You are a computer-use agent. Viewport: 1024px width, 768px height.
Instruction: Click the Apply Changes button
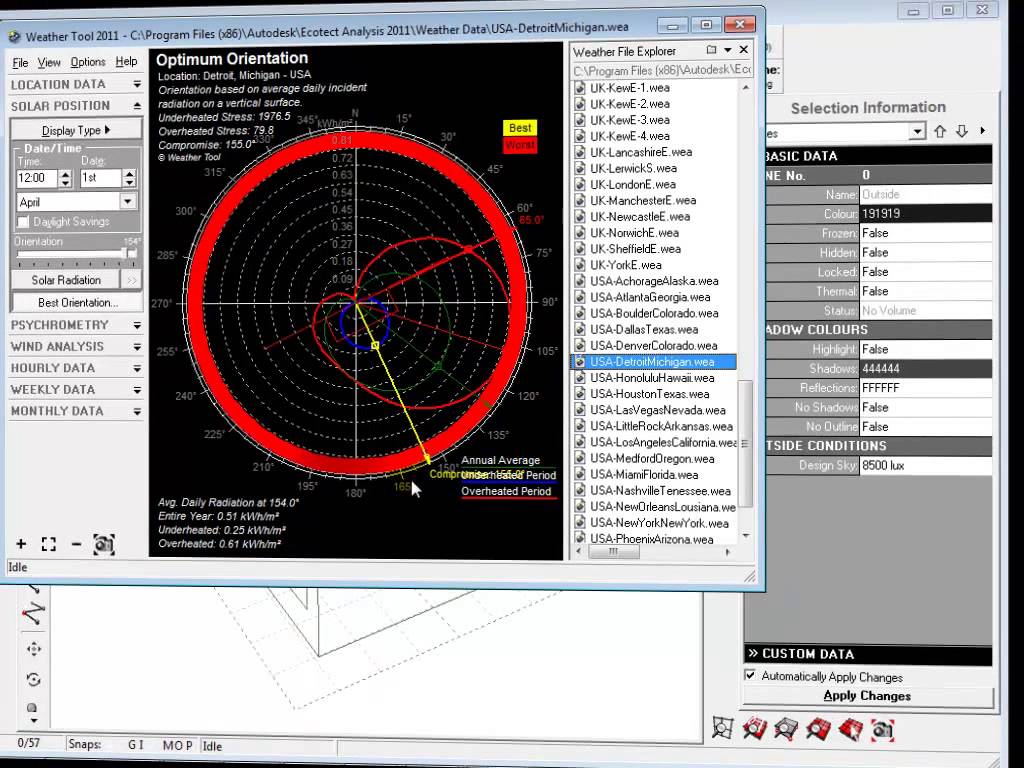(x=867, y=696)
